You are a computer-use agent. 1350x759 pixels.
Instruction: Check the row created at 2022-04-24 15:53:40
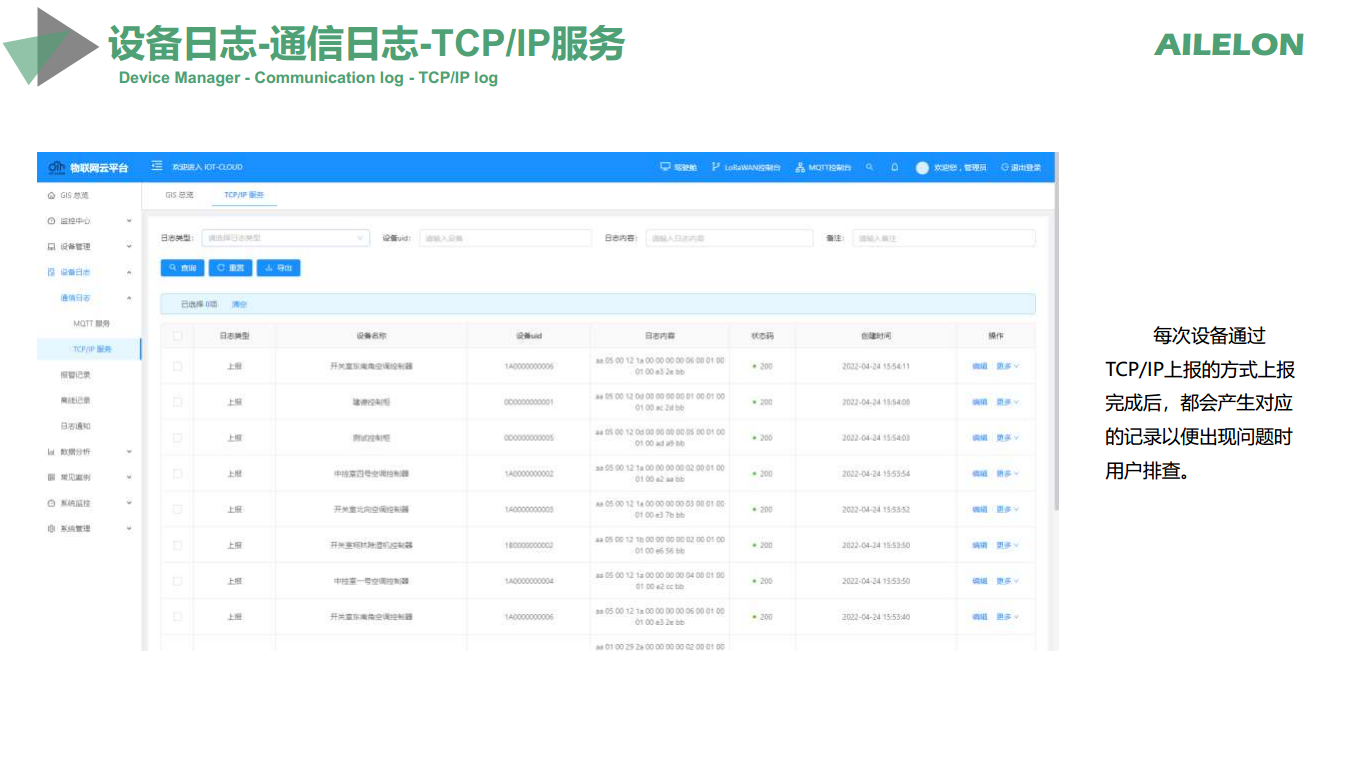click(177, 617)
